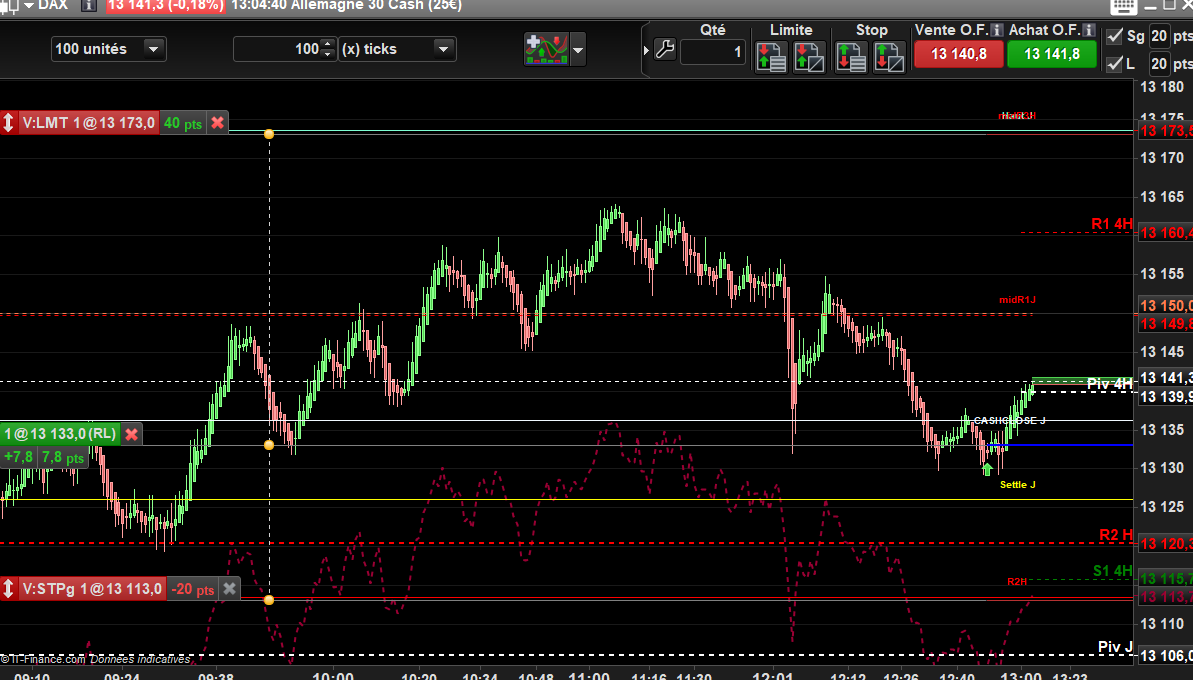Click the first Stop order icon
This screenshot has height=680, width=1193.
click(x=851, y=55)
